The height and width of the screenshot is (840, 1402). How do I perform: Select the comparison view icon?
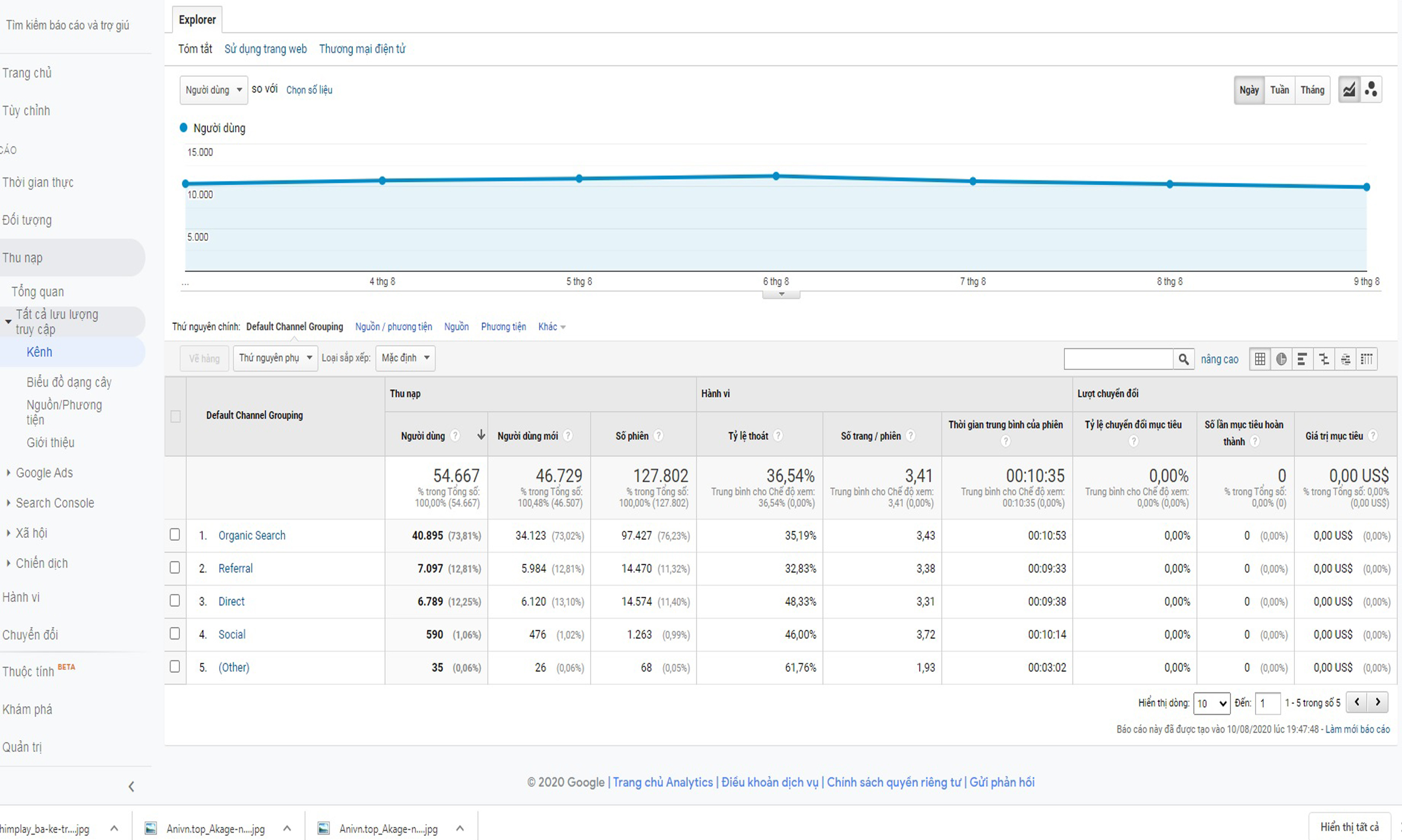point(1324,359)
